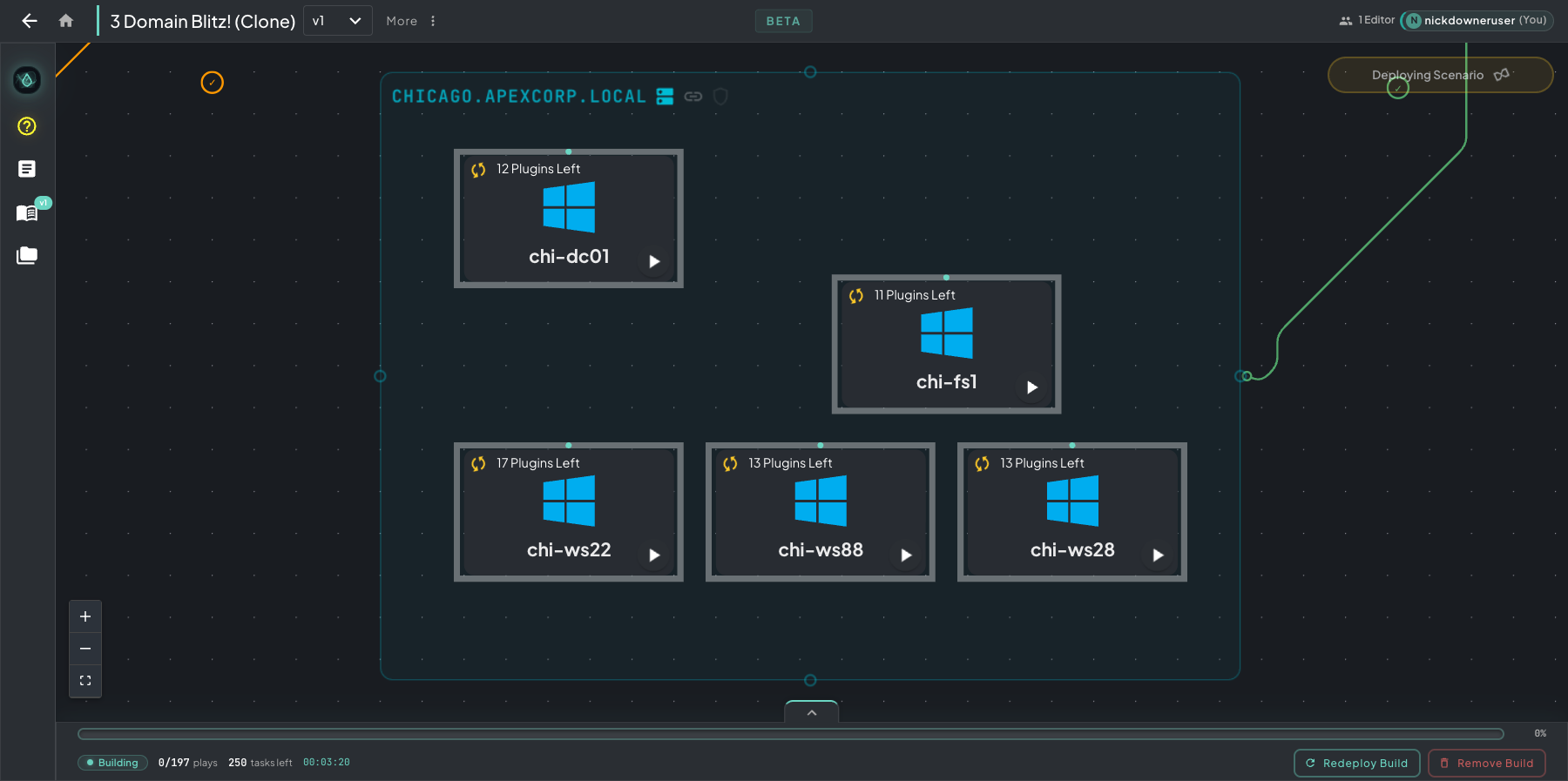Viewport: 1568px width, 781px height.
Task: Click the orange checkmark circle node
Action: (213, 83)
